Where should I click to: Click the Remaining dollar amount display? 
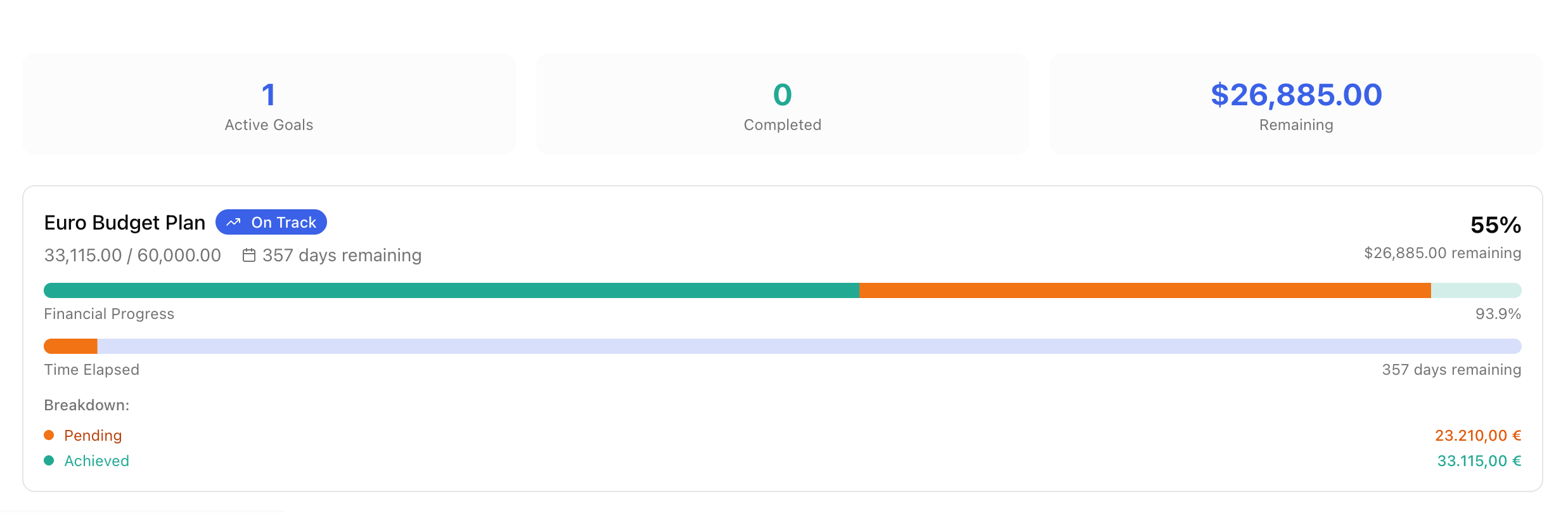pyautogui.click(x=1295, y=95)
